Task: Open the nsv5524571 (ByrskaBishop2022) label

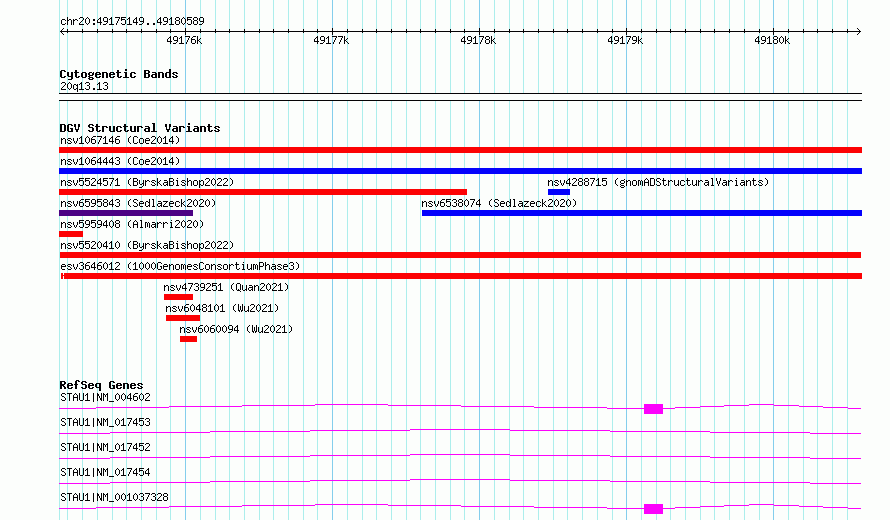Action: [147, 182]
